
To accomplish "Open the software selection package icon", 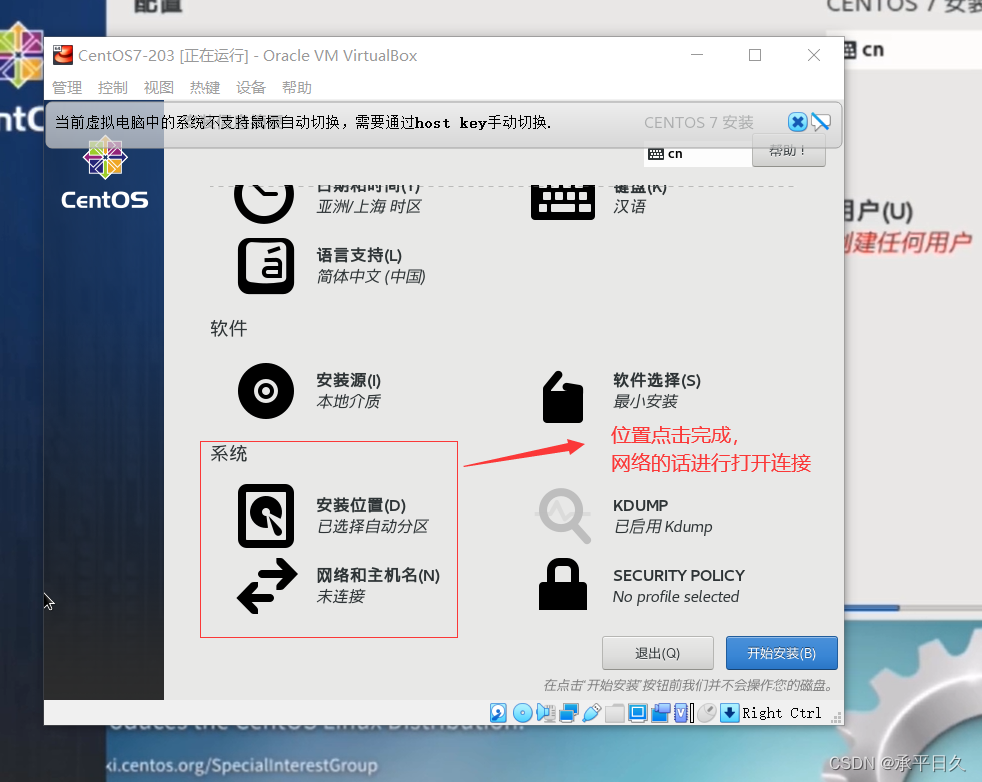I will click(562, 397).
